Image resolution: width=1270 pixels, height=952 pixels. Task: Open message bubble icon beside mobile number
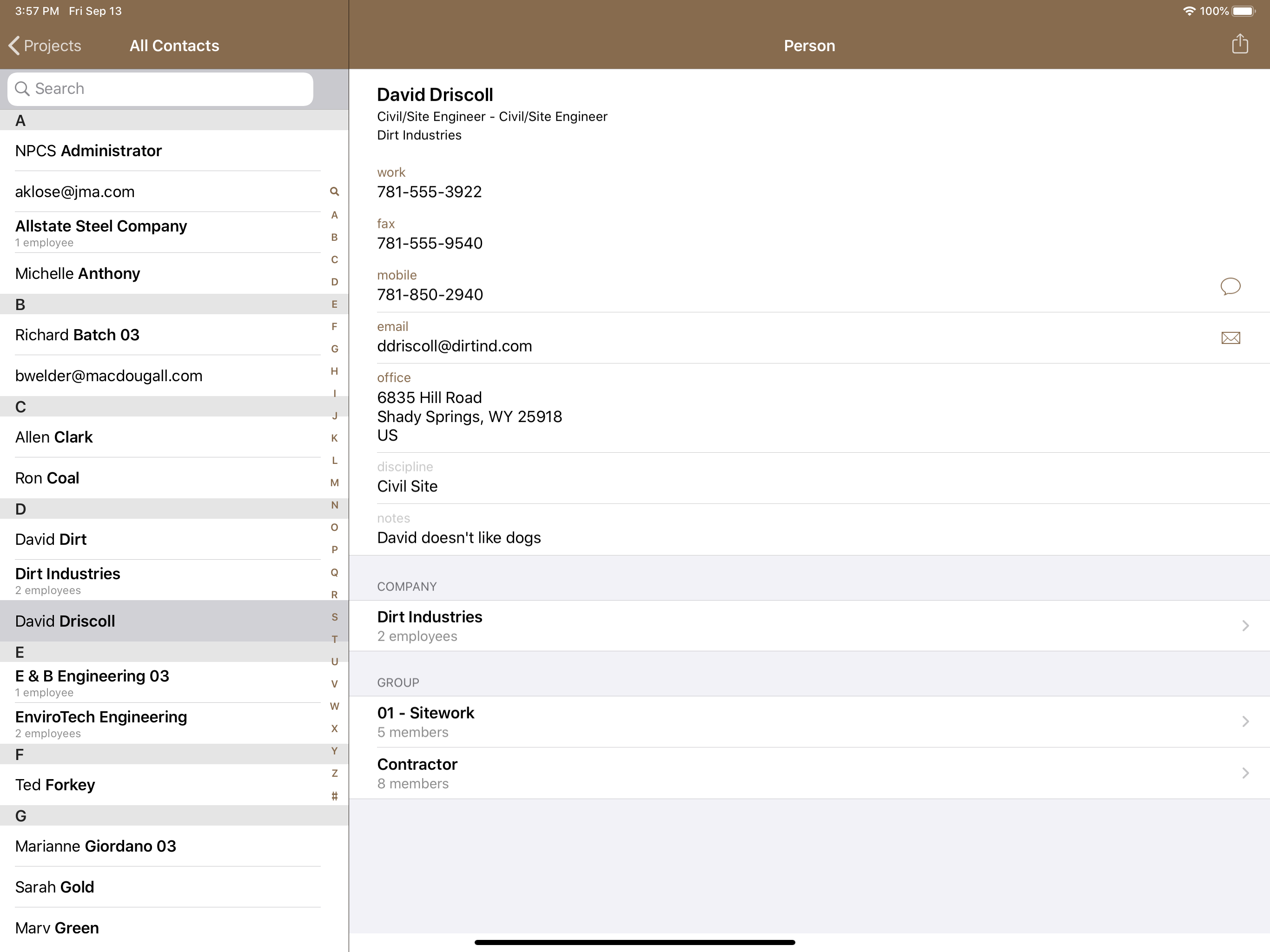coord(1230,286)
